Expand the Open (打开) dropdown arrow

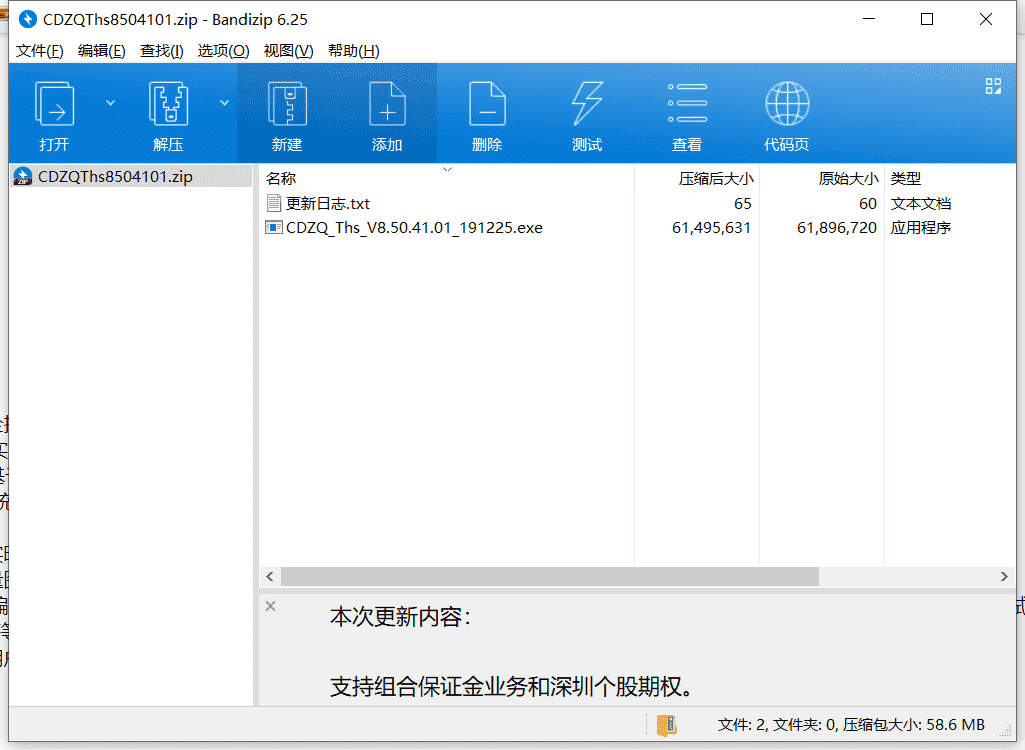click(x=110, y=103)
